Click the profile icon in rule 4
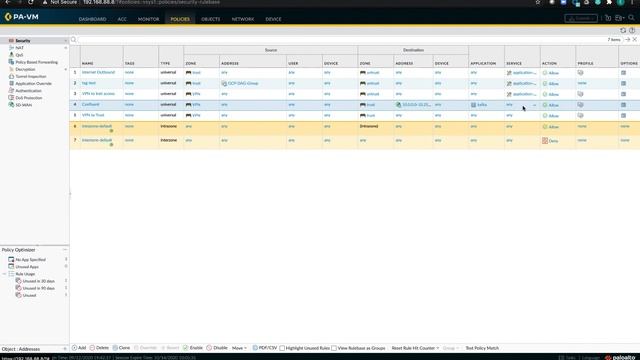Image resolution: width=640 pixels, height=360 pixels. point(580,105)
